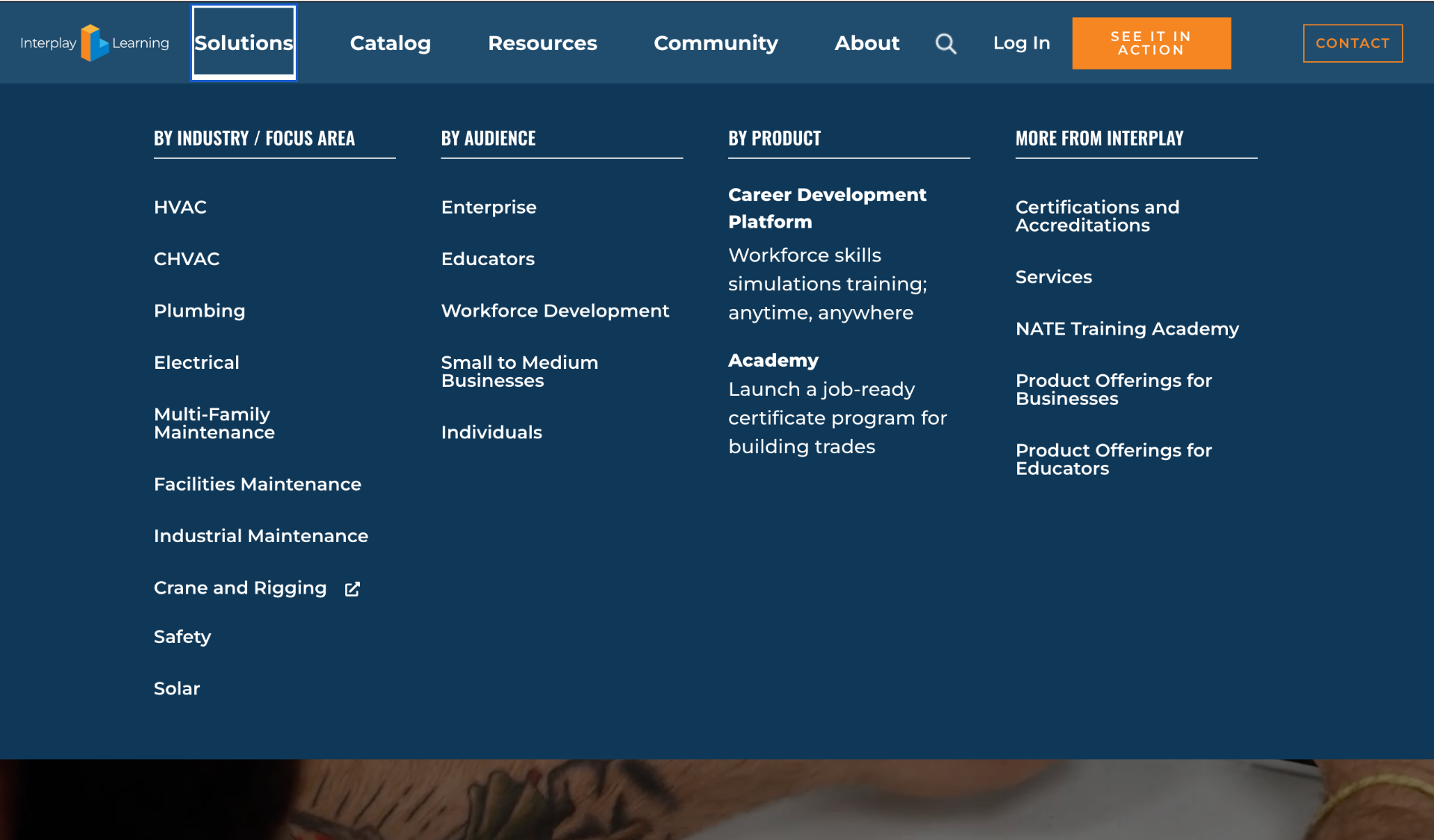This screenshot has height=840, width=1434.
Task: Open the search magnifier icon
Action: pyautogui.click(x=946, y=43)
